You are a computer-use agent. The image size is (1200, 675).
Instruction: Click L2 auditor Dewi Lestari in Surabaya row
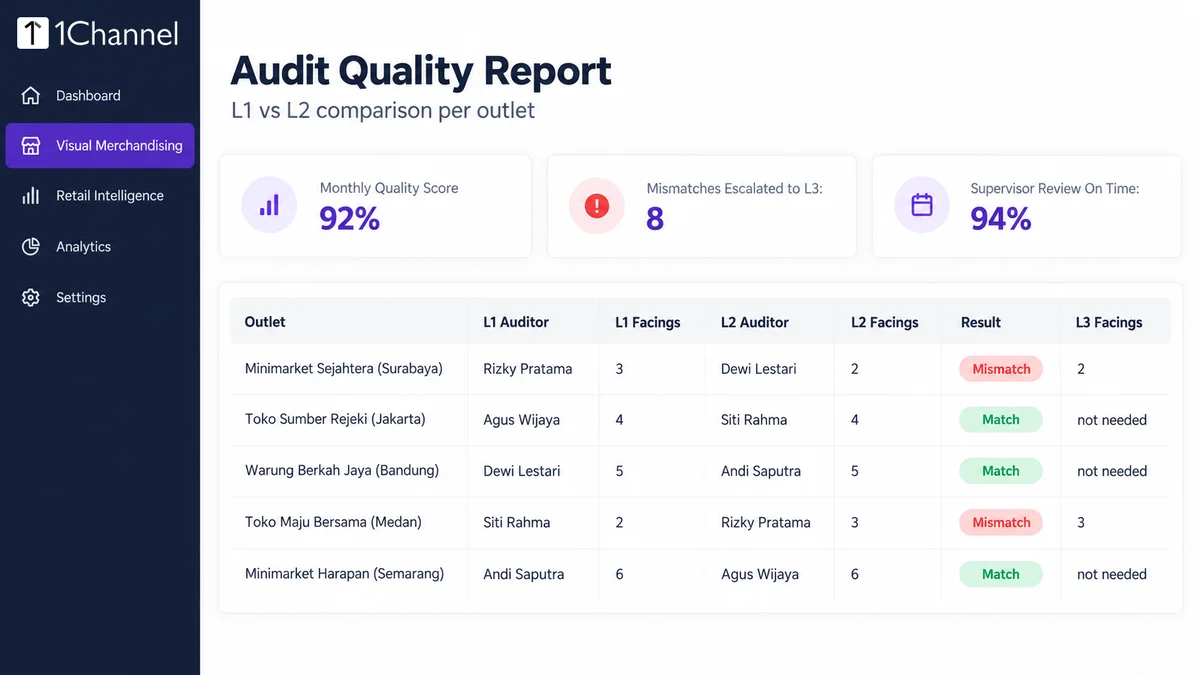pyautogui.click(x=759, y=369)
